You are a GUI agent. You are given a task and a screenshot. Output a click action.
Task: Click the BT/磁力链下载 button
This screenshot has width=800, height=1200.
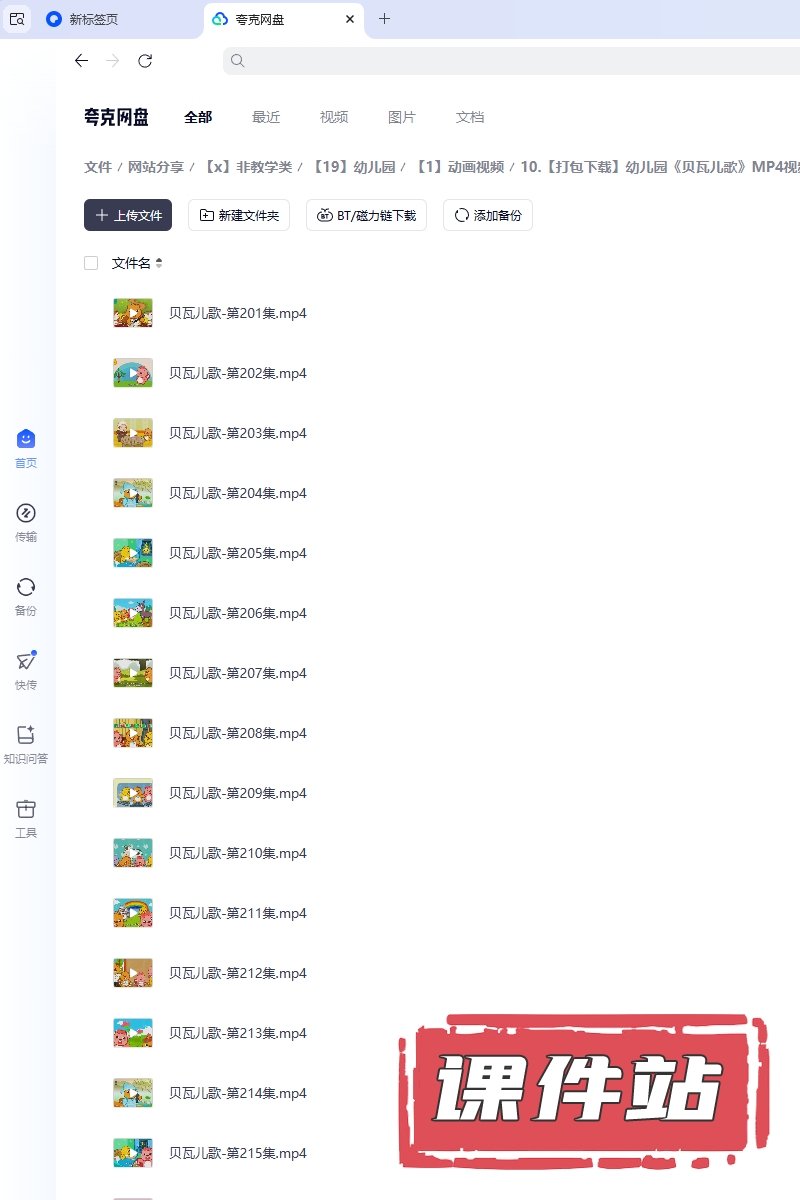366,215
